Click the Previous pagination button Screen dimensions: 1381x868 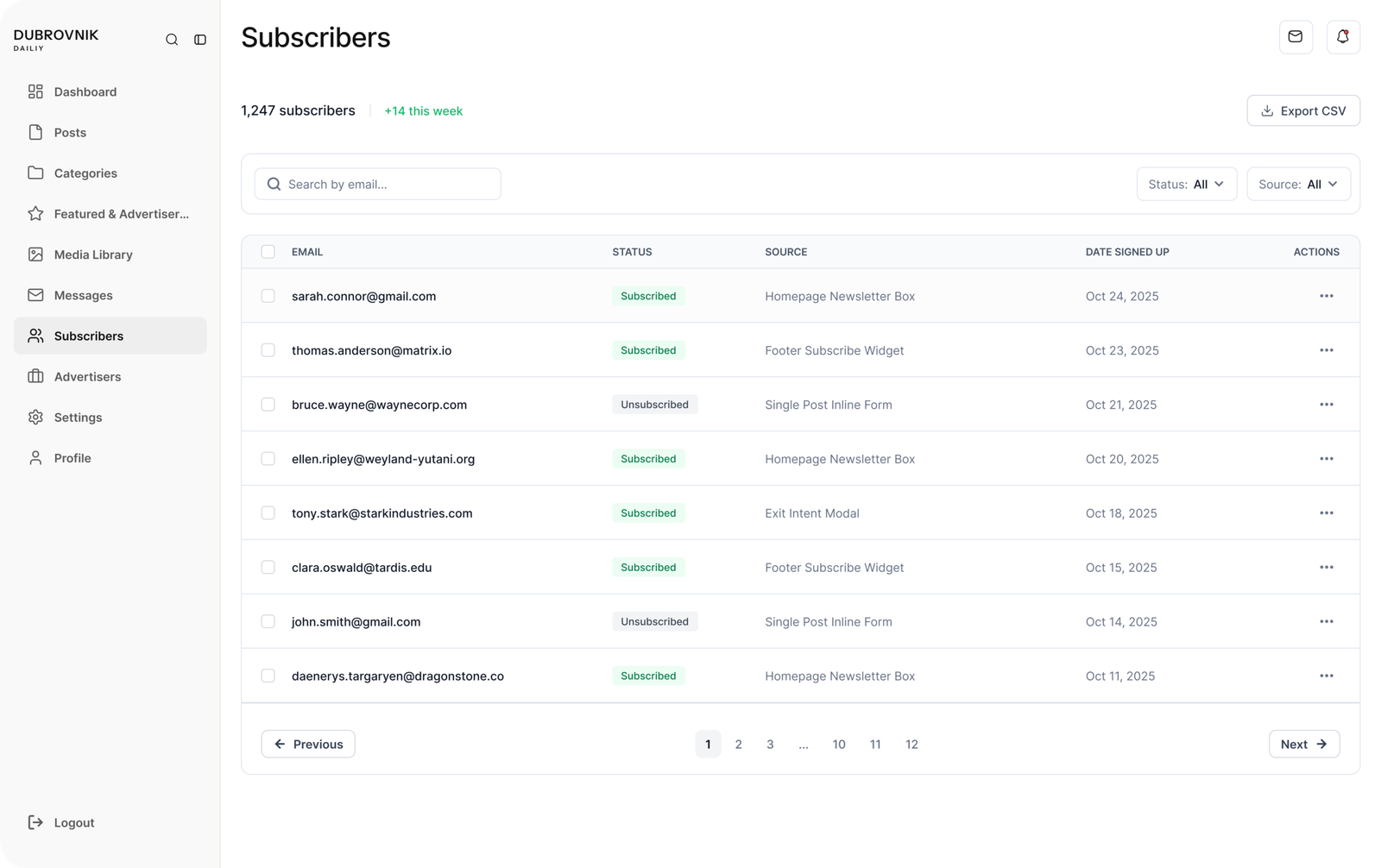[x=308, y=744]
